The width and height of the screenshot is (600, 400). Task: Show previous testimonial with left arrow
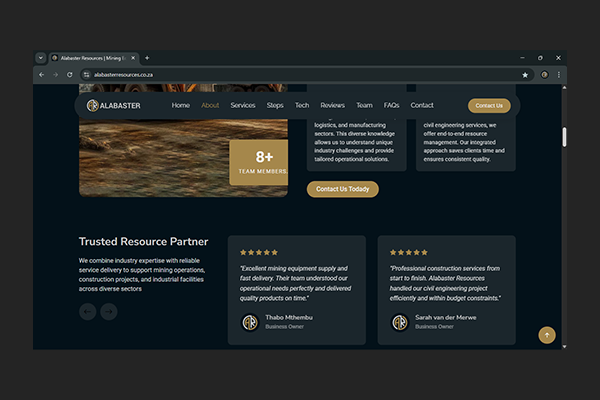point(87,312)
